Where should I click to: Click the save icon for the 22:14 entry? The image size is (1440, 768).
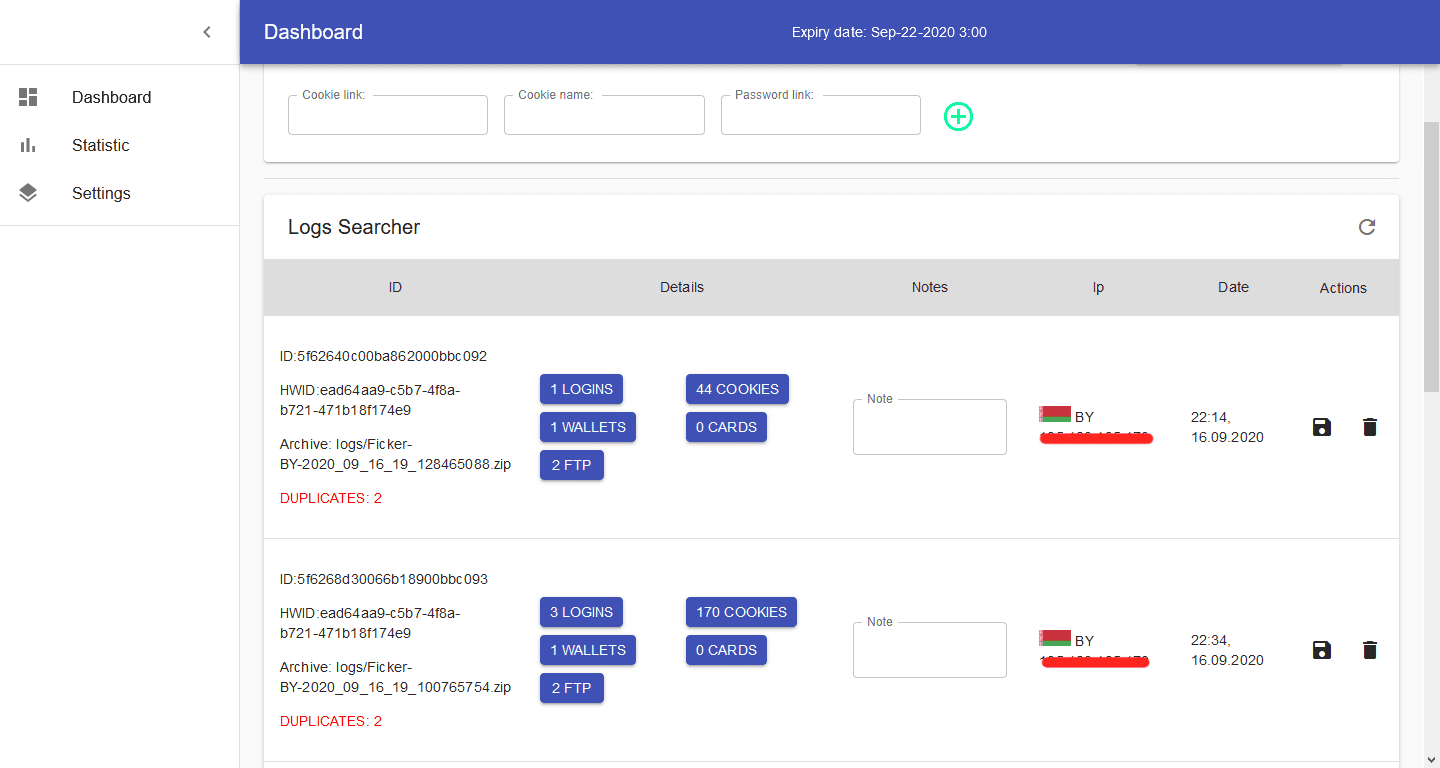1322,427
